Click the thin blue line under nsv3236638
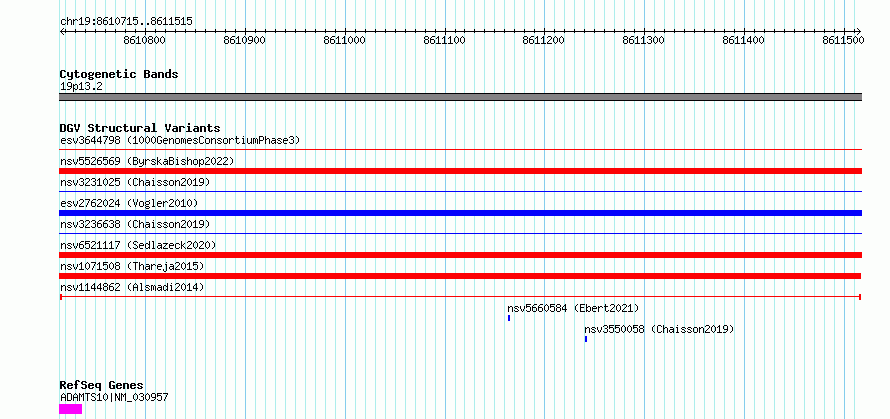The height and width of the screenshot is (419, 890). pyautogui.click(x=460, y=233)
